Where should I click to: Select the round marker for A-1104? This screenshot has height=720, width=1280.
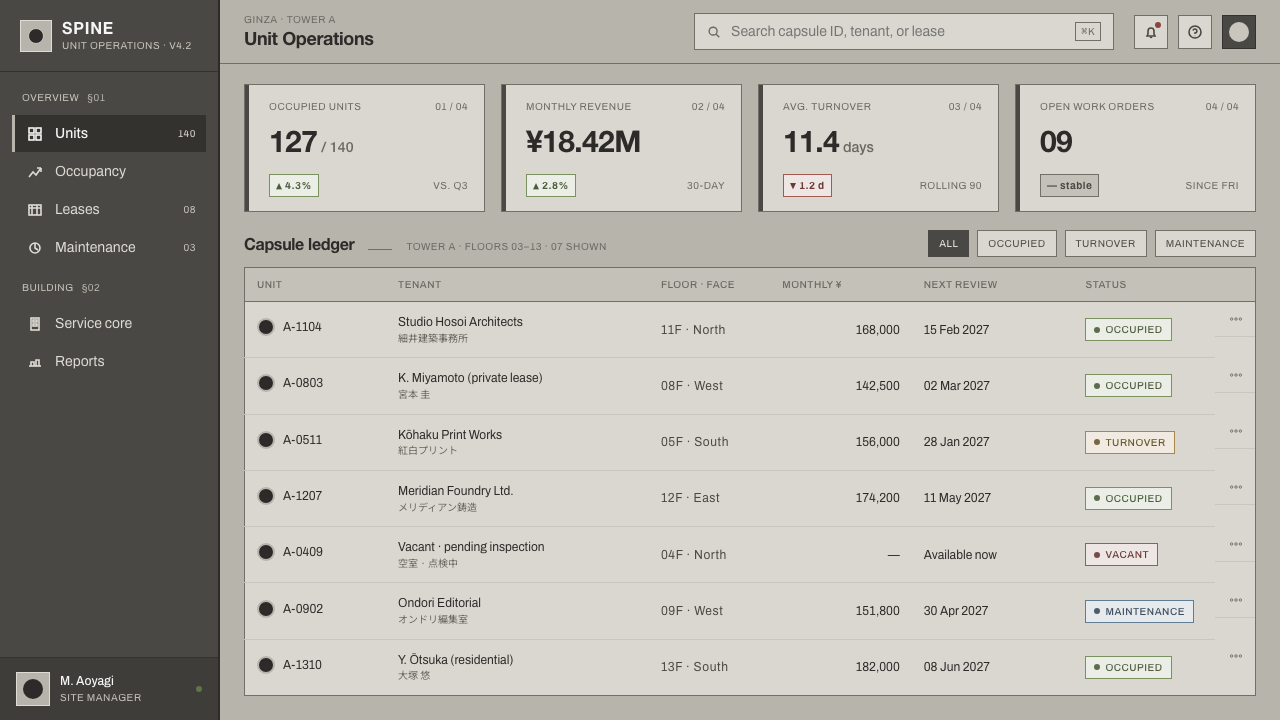(x=266, y=327)
